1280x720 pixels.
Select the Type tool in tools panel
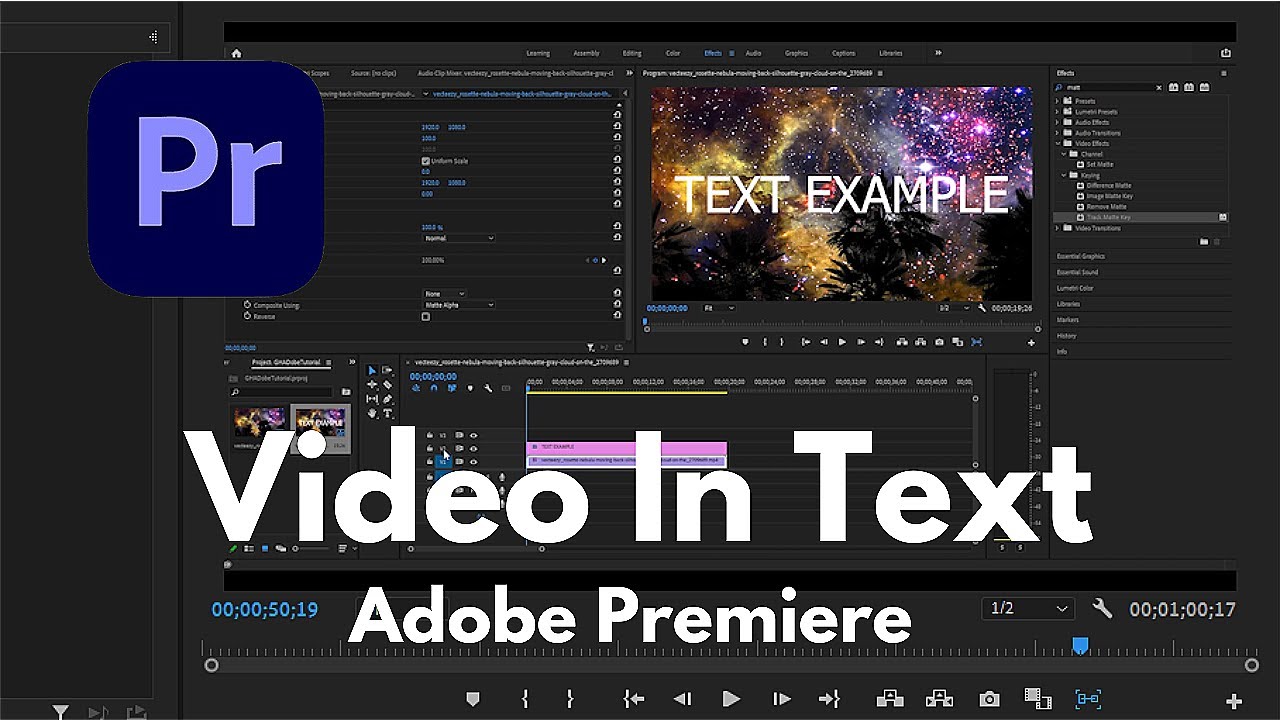point(388,413)
